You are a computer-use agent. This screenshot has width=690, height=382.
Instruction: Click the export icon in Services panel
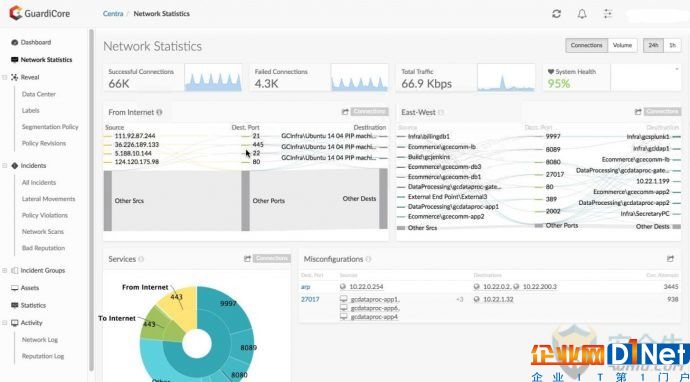[247, 259]
